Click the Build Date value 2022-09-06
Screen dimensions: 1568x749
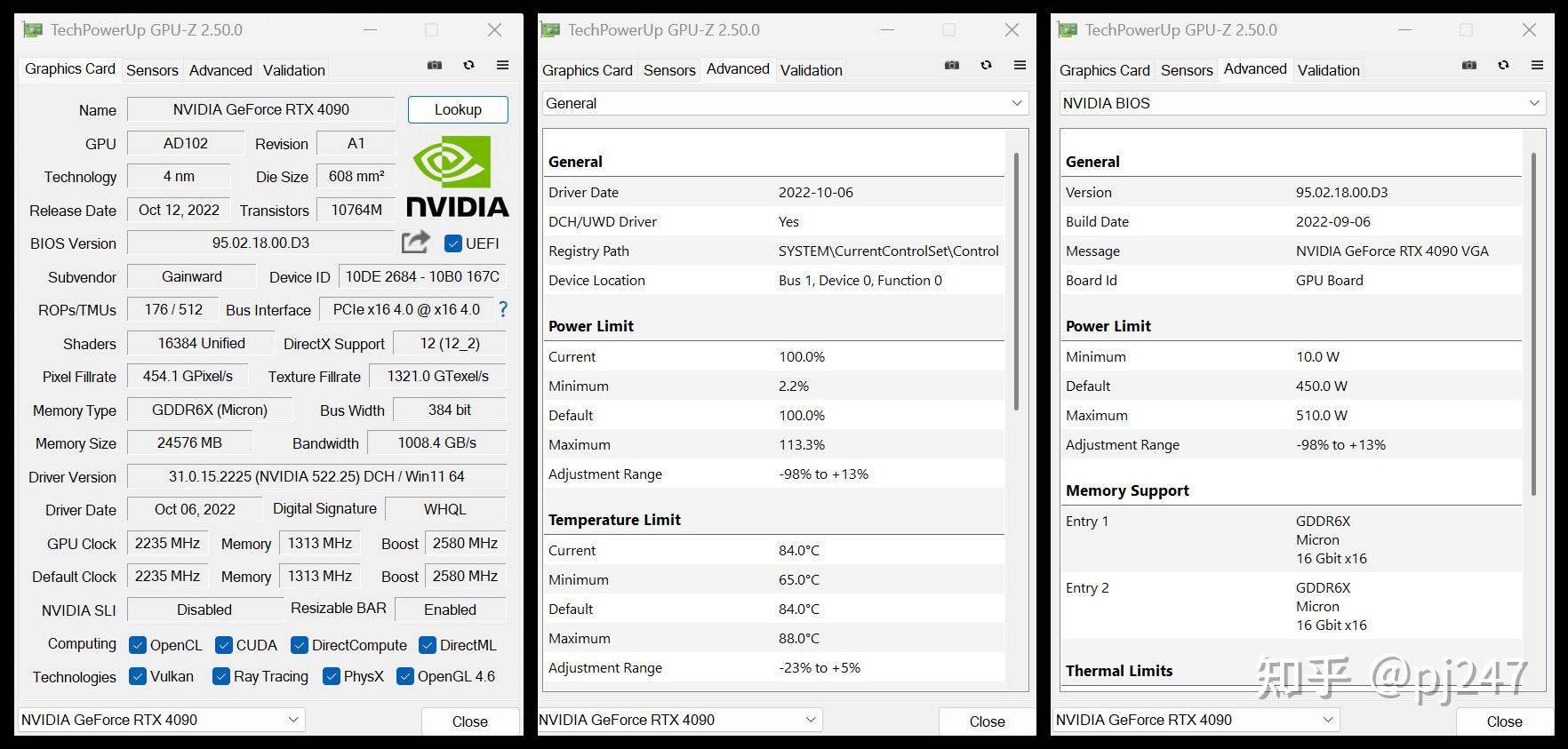[1333, 222]
